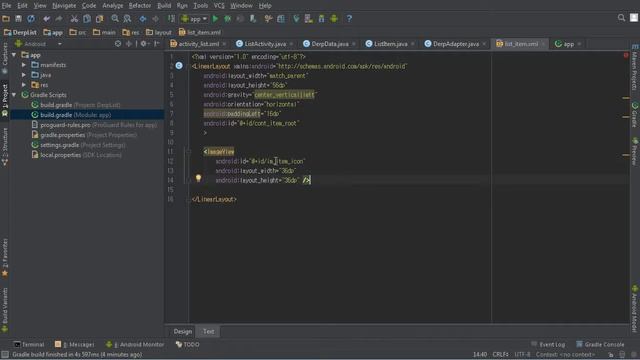Click the Project Structure icon

(281, 19)
